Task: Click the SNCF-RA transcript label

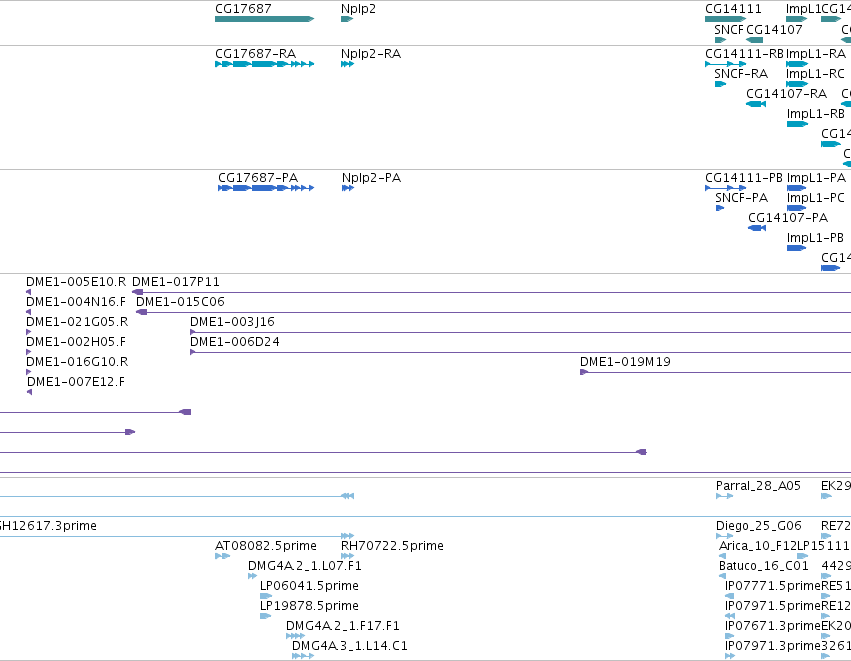Action: (x=741, y=74)
